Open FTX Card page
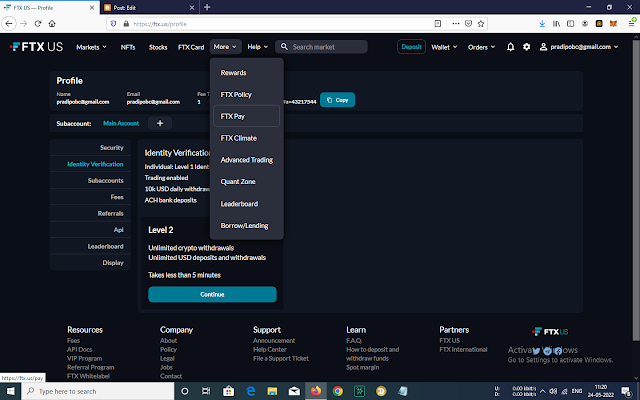 pos(191,47)
